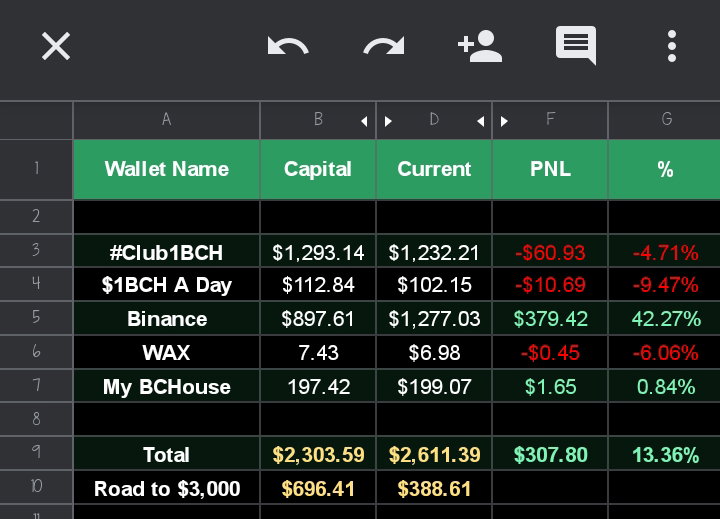Show hidden column using arrow before F

[504, 121]
